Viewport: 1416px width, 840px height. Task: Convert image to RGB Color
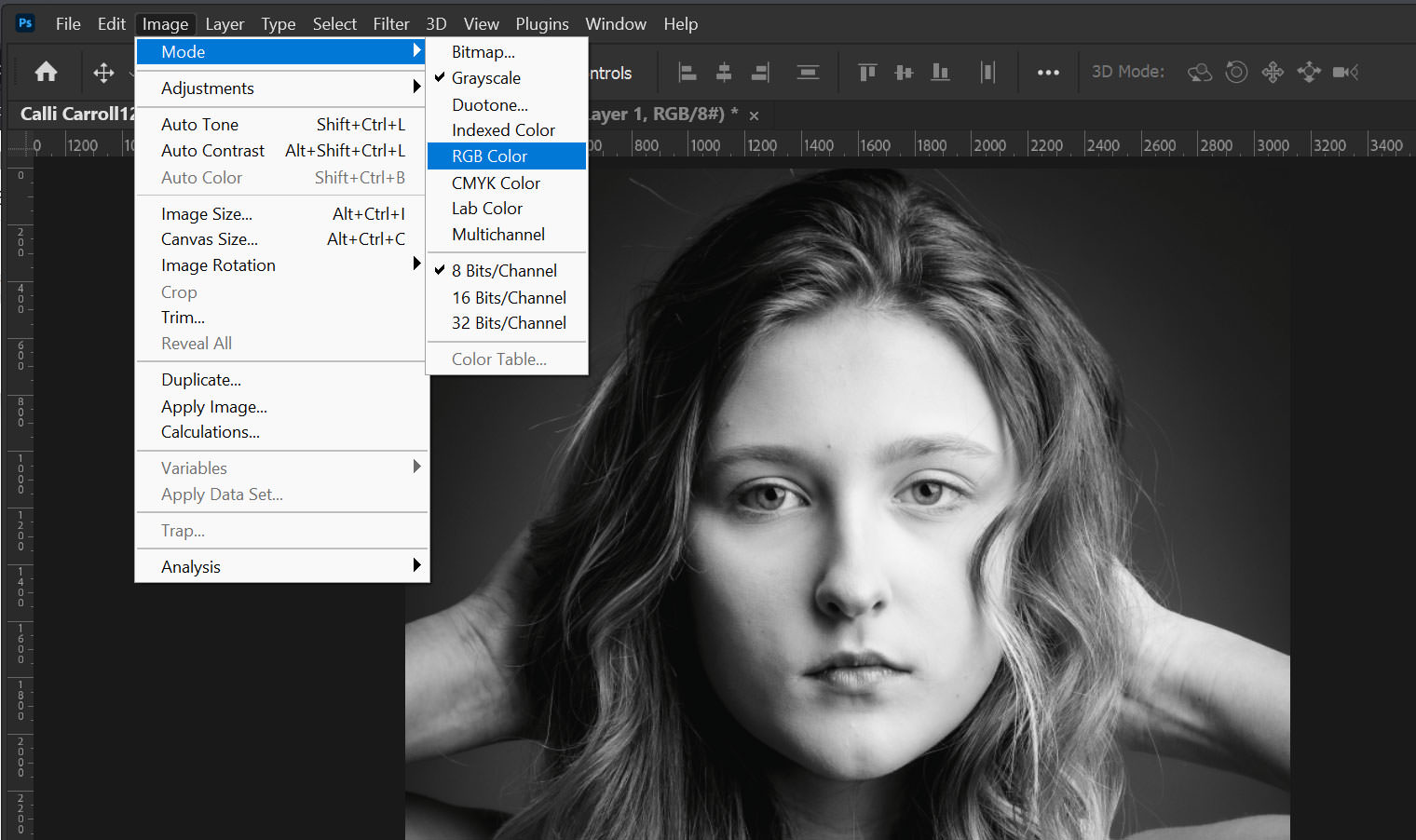click(x=507, y=156)
